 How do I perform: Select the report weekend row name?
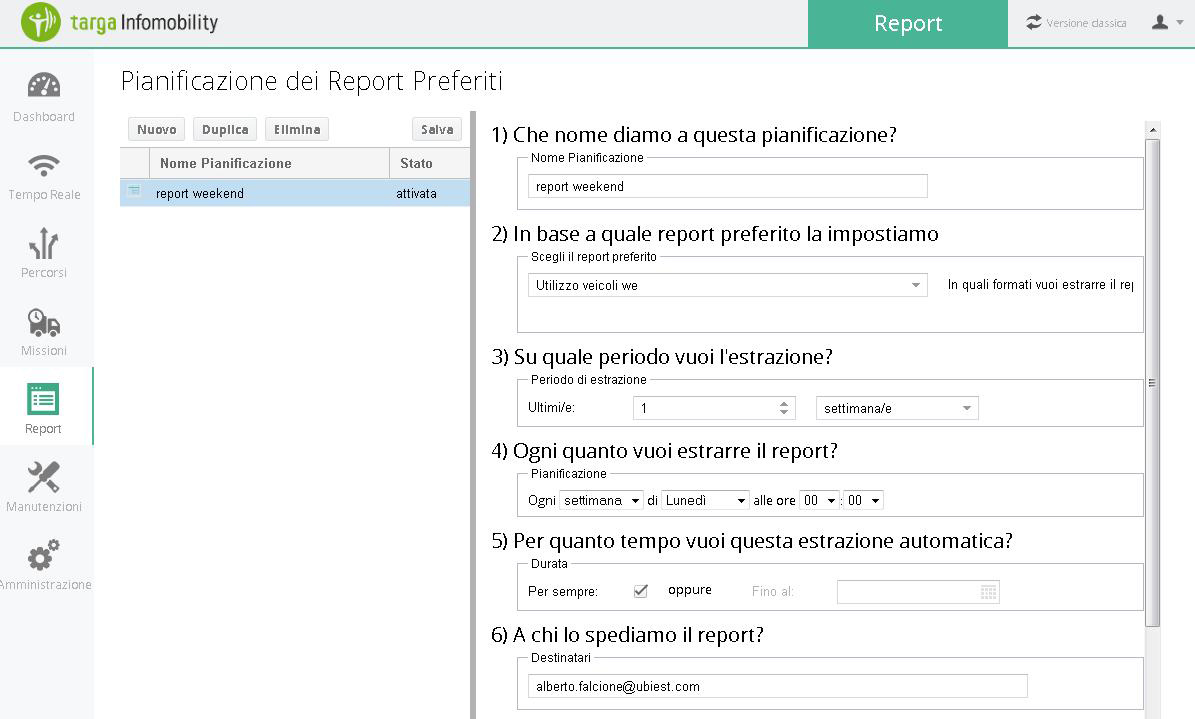tap(200, 194)
